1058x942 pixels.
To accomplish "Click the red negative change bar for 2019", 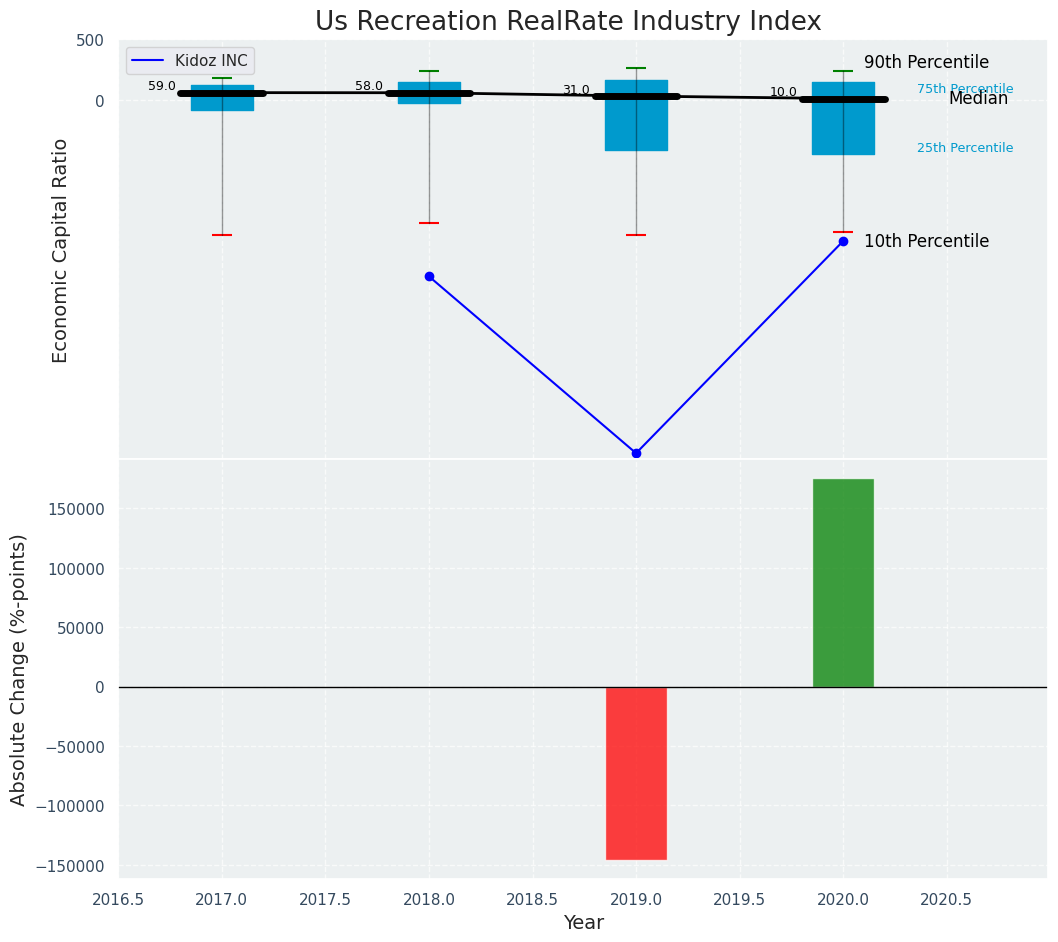I will click(x=636, y=773).
